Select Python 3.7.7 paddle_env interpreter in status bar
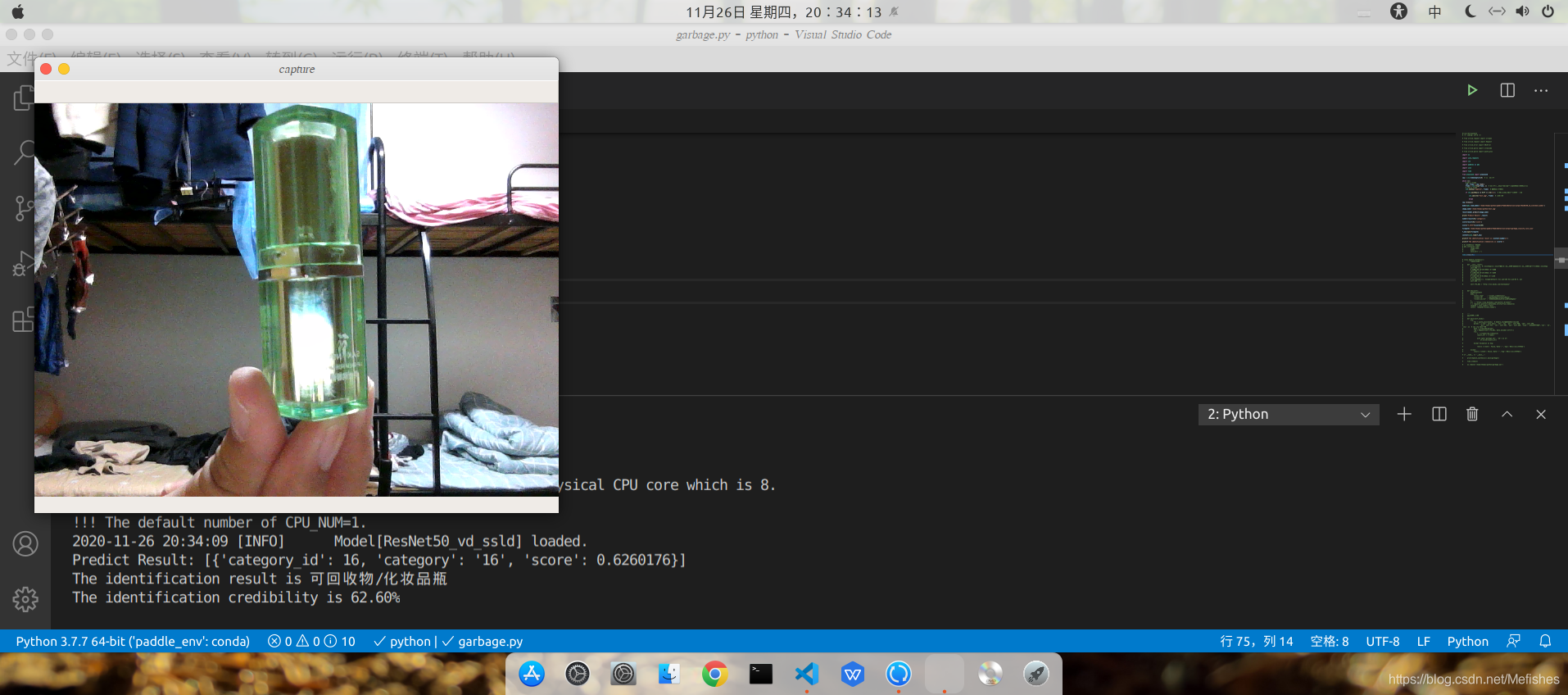The height and width of the screenshot is (695, 1568). [133, 642]
